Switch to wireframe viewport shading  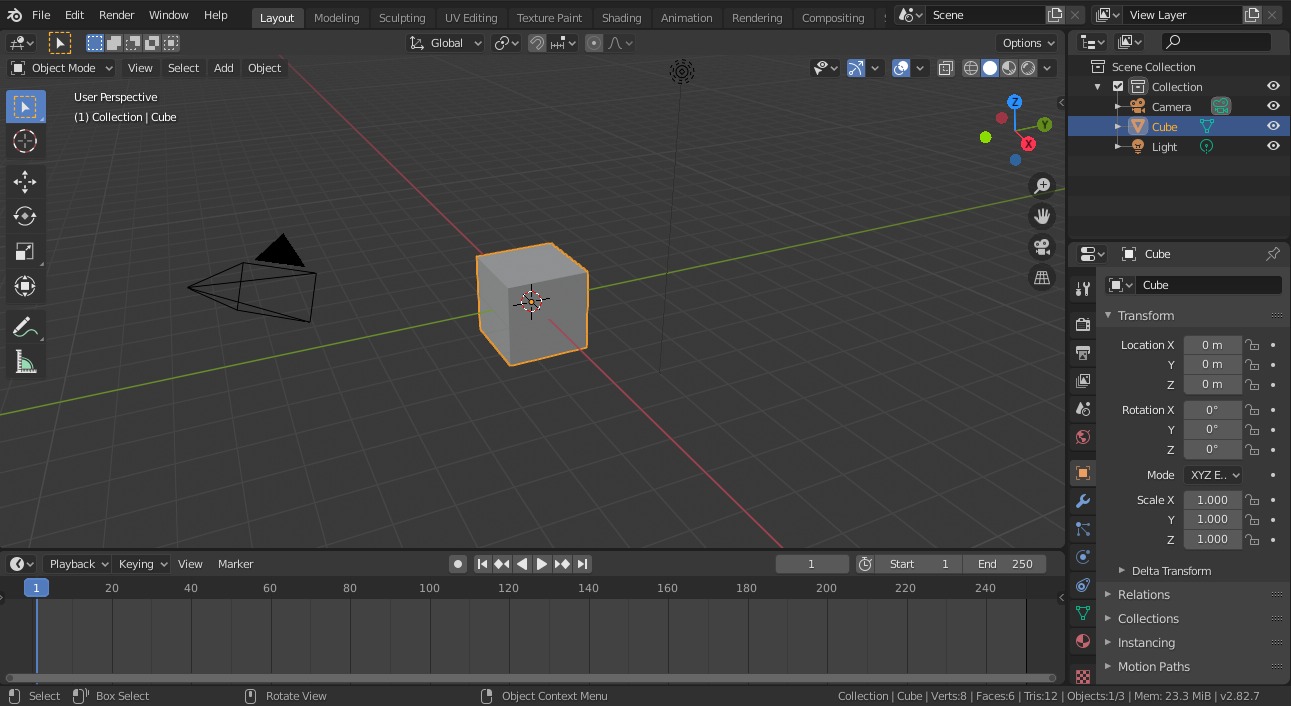[971, 68]
